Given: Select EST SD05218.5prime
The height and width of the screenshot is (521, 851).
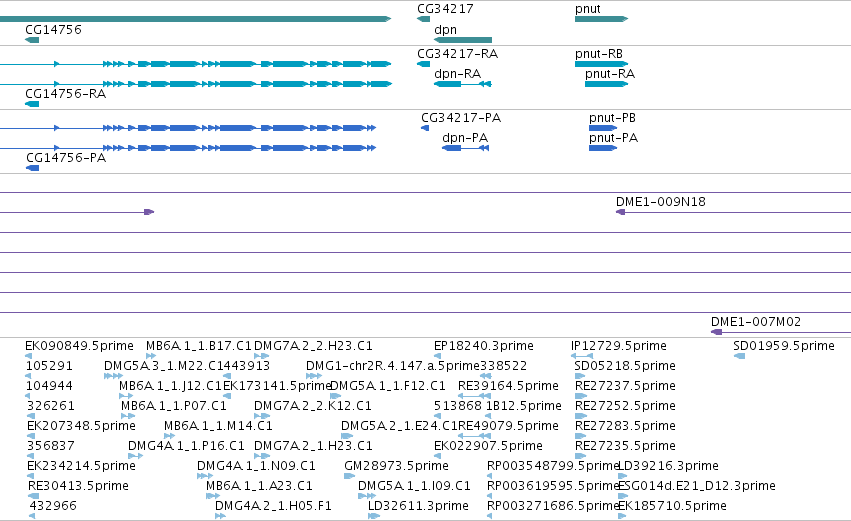Looking at the screenshot, I should pyautogui.click(x=625, y=366).
